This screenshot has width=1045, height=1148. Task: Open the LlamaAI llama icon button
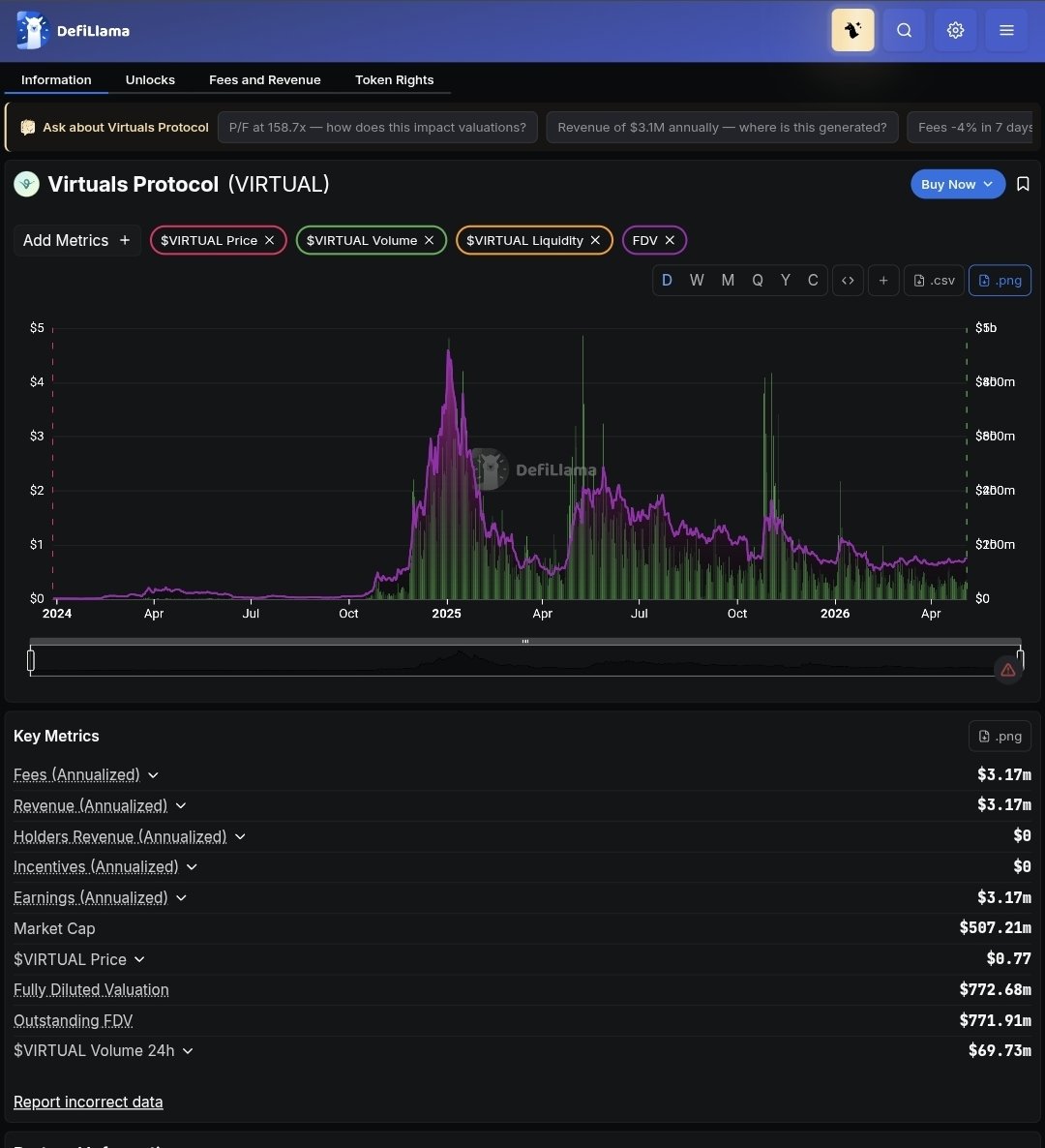coord(852,30)
